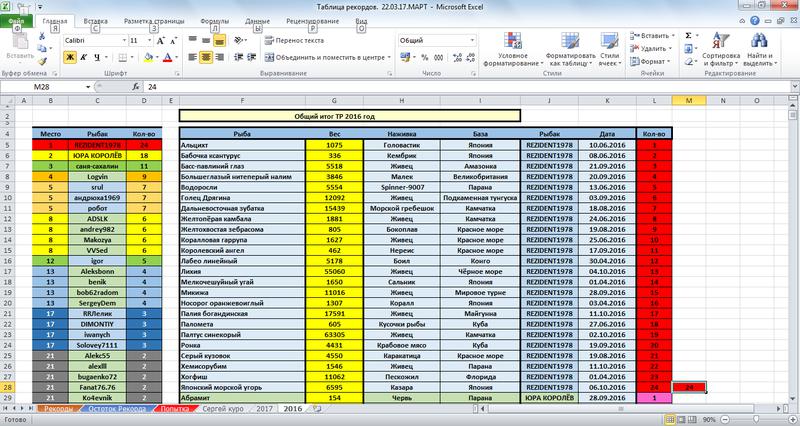
Task: Toggle italic formatting
Action: [x=83, y=58]
